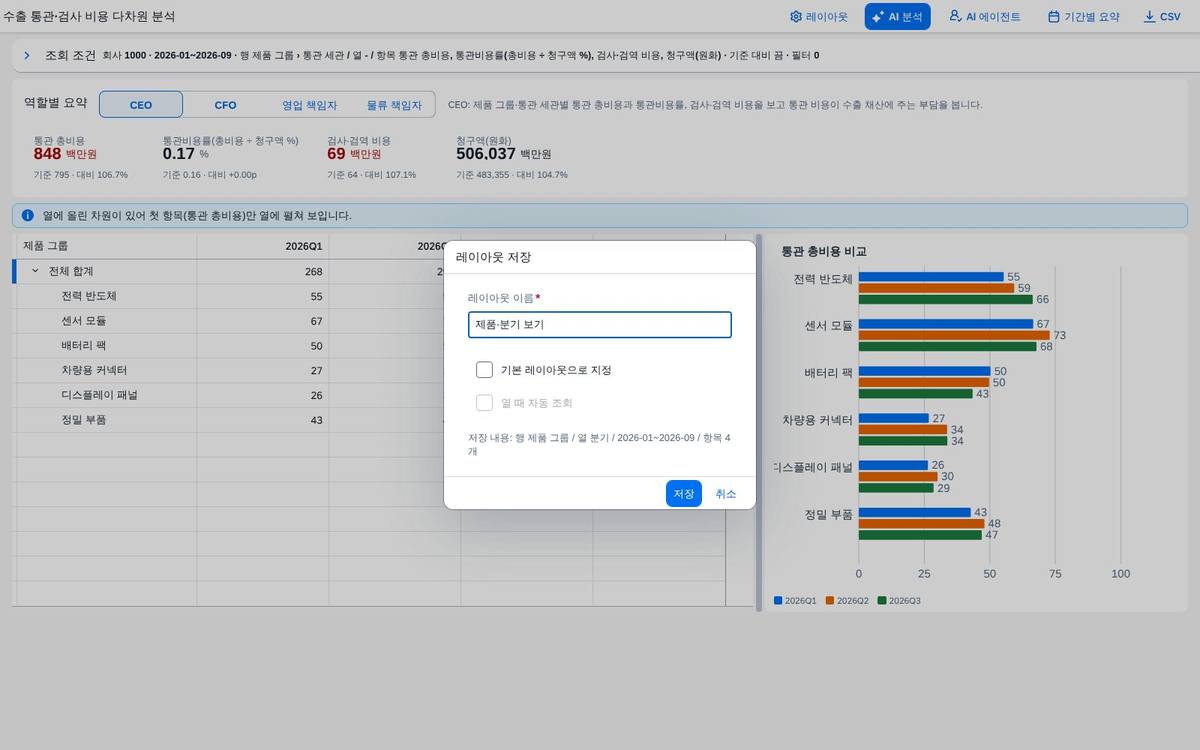This screenshot has width=1200, height=750.
Task: Toggle 2026Q3 legend swatch in chart
Action: [882, 601]
